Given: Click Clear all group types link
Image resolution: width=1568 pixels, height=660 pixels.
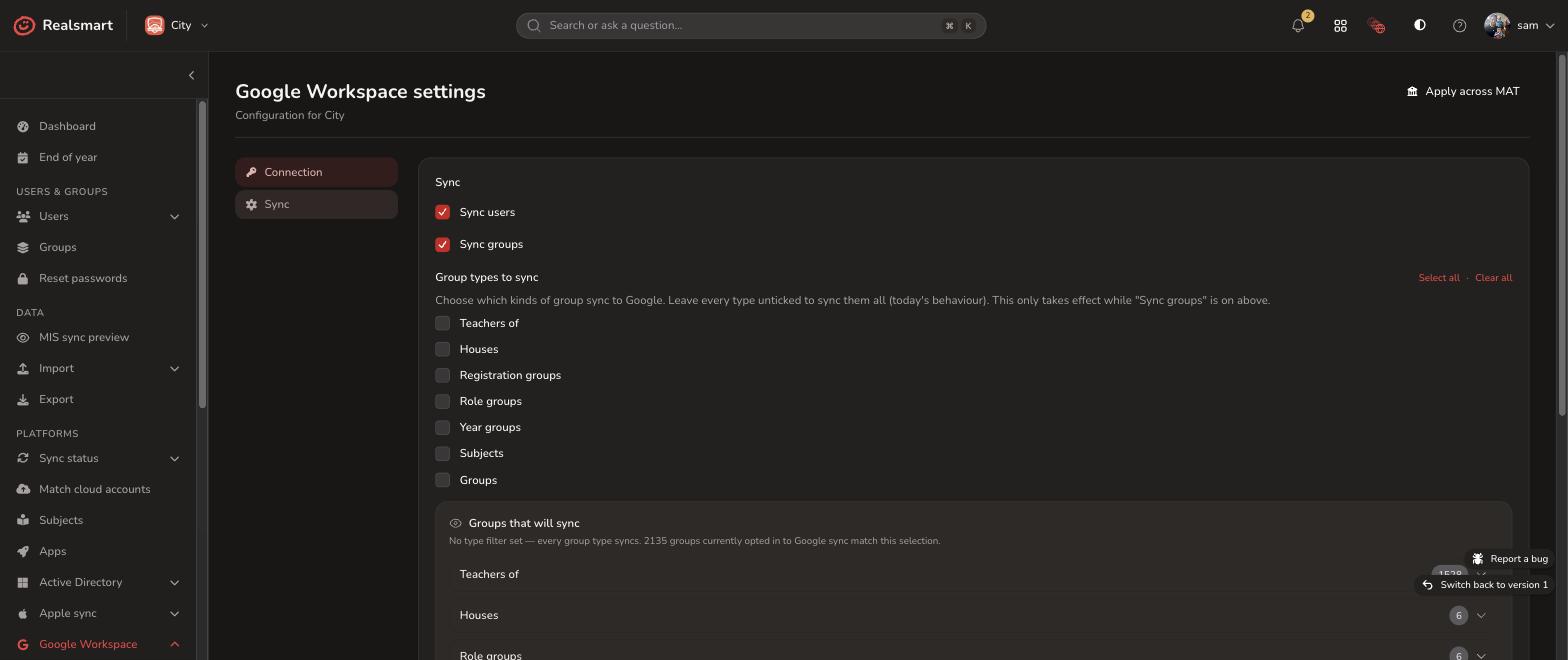Looking at the screenshot, I should click(x=1493, y=277).
